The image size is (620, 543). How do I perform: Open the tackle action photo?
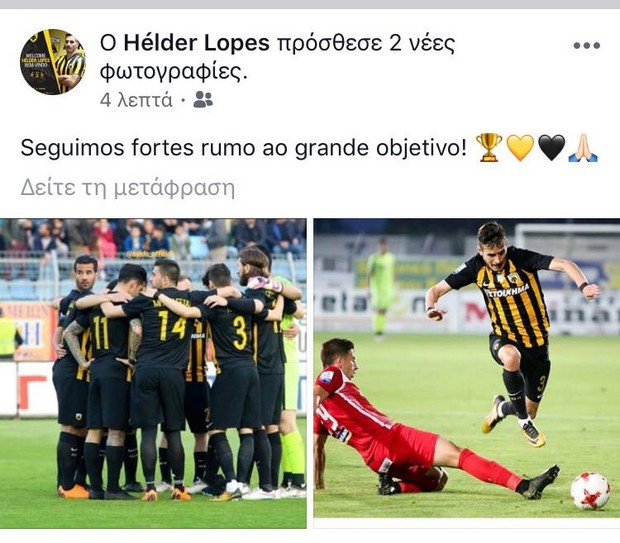coord(467,368)
